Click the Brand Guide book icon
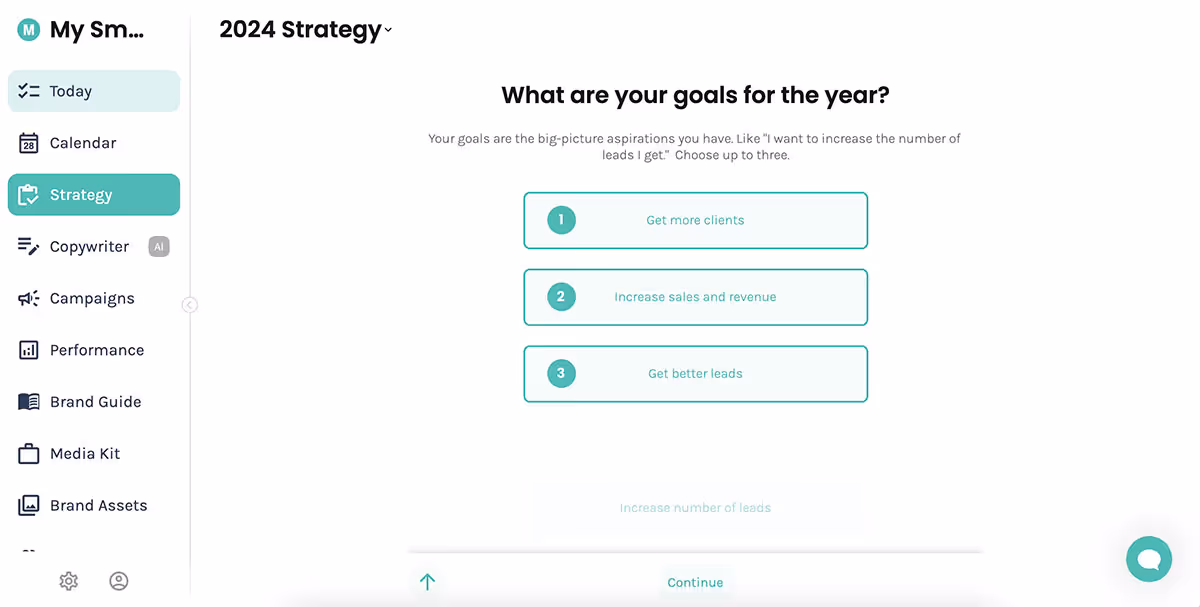 point(28,401)
